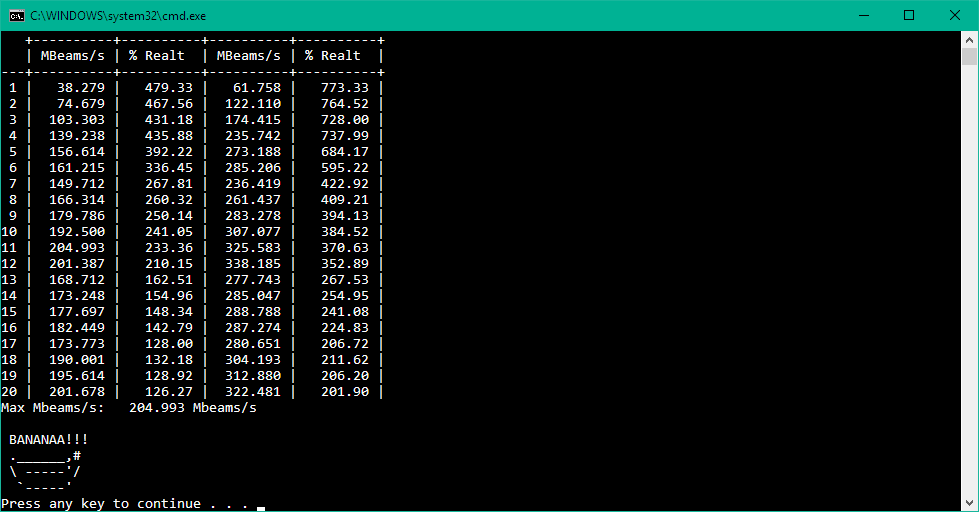979x512 pixels.
Task: Click the value 764.52
Action: tap(345, 104)
